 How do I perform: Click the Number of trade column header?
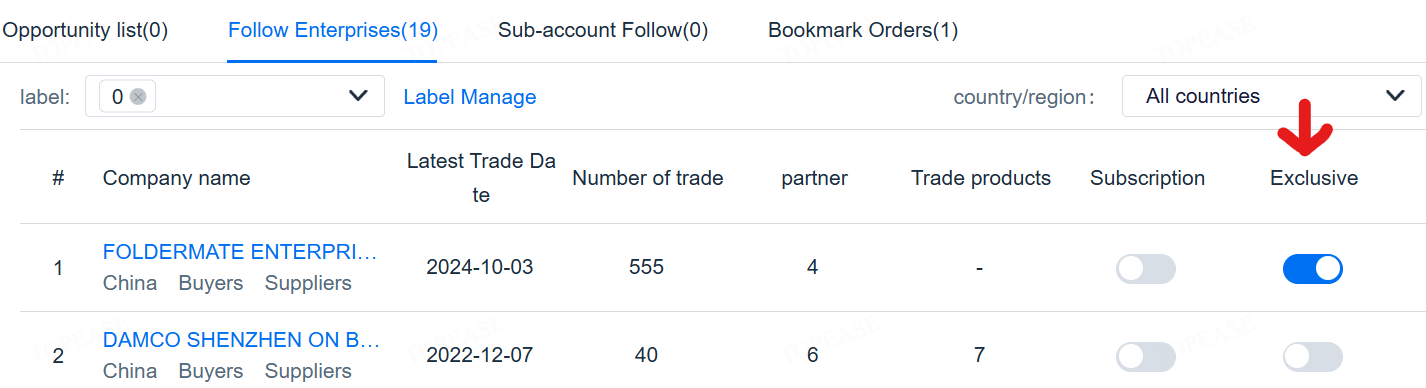tap(648, 178)
